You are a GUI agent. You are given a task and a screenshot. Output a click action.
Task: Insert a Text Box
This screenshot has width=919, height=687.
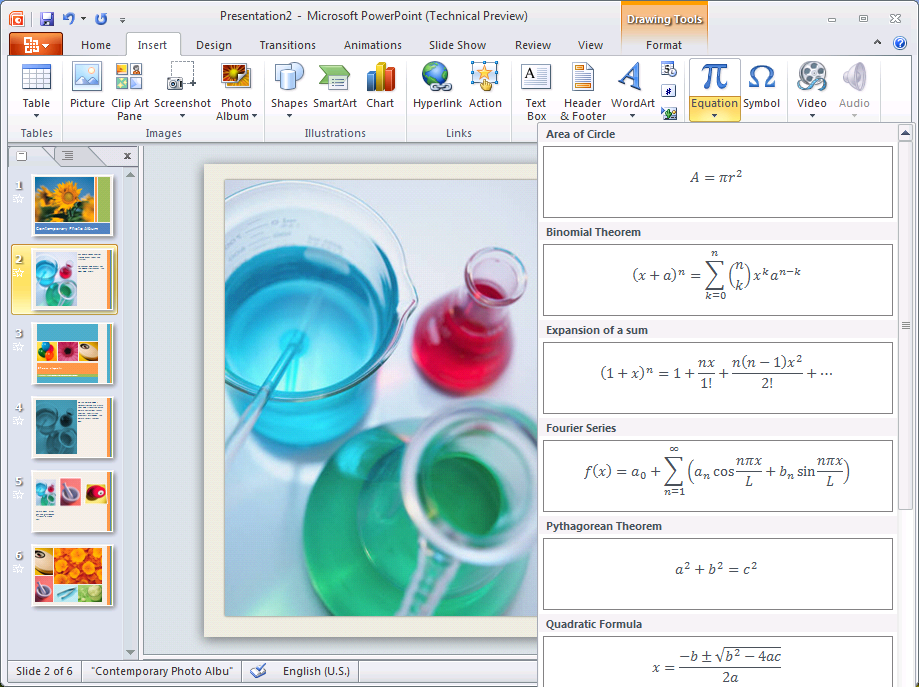536,91
